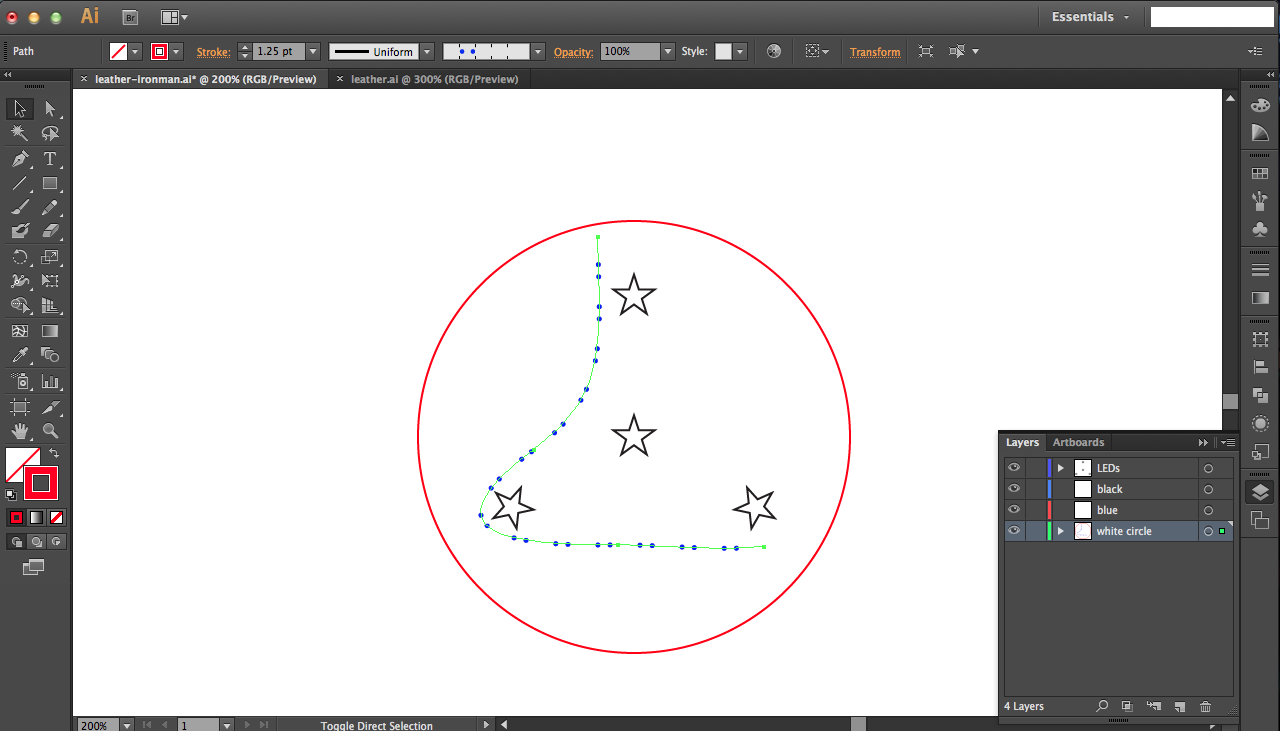The height and width of the screenshot is (731, 1280).
Task: Hide the LEDs layer
Action: (x=1013, y=467)
